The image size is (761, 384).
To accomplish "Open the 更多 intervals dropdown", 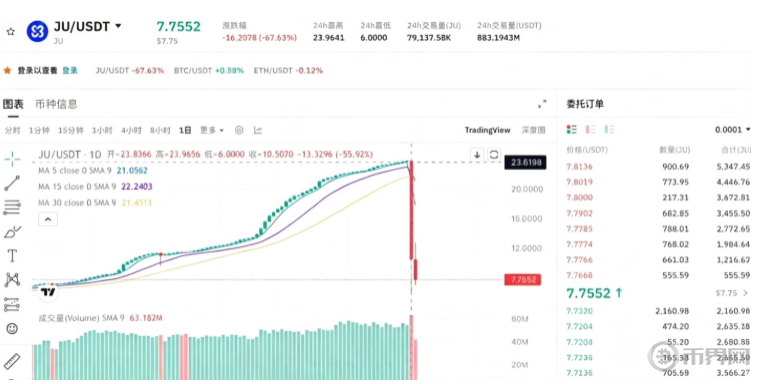I will pyautogui.click(x=212, y=130).
